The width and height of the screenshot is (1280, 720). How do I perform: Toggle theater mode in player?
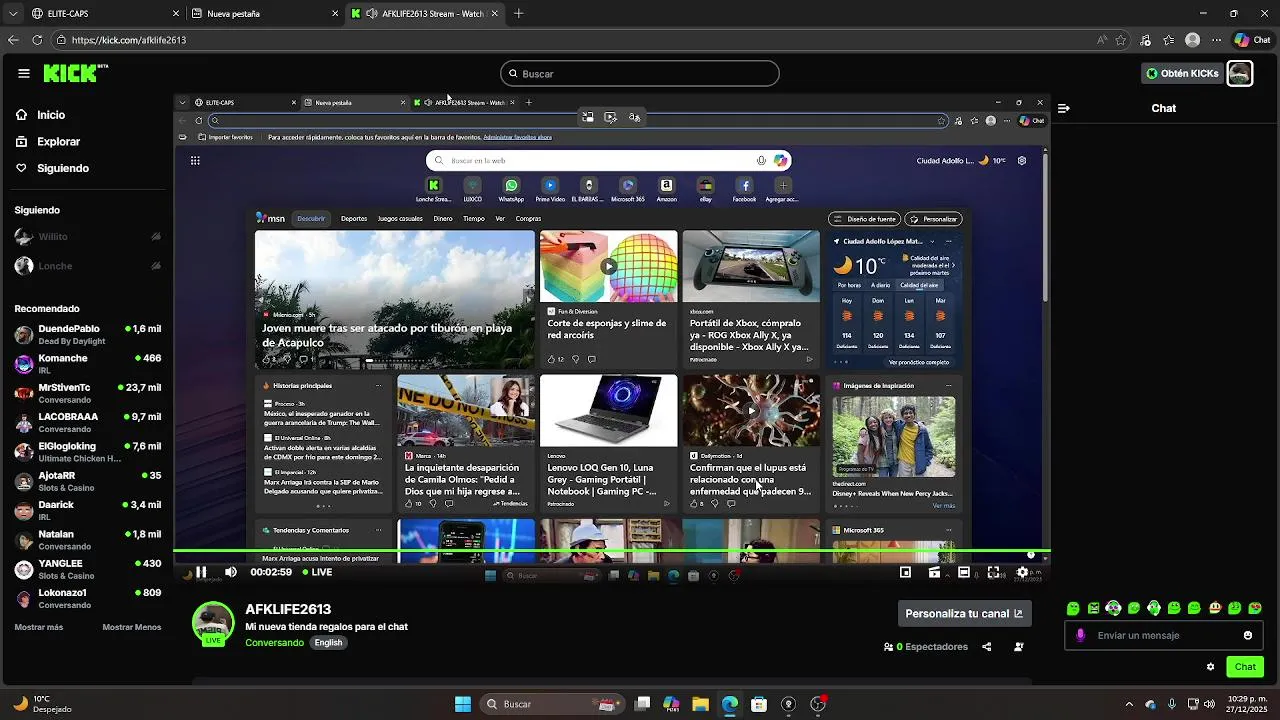(x=964, y=572)
